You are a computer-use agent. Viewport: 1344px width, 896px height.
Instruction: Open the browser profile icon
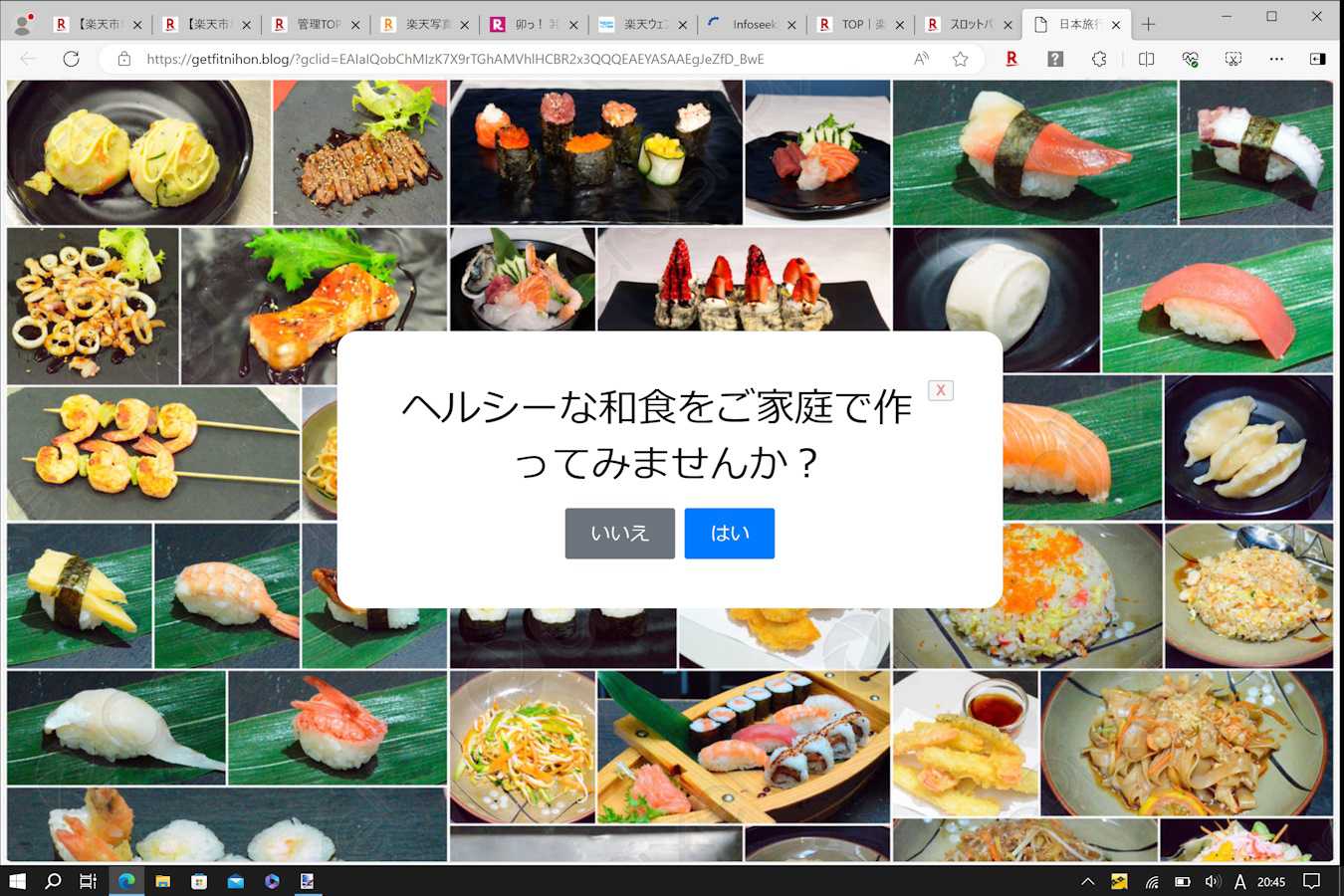pos(22,24)
